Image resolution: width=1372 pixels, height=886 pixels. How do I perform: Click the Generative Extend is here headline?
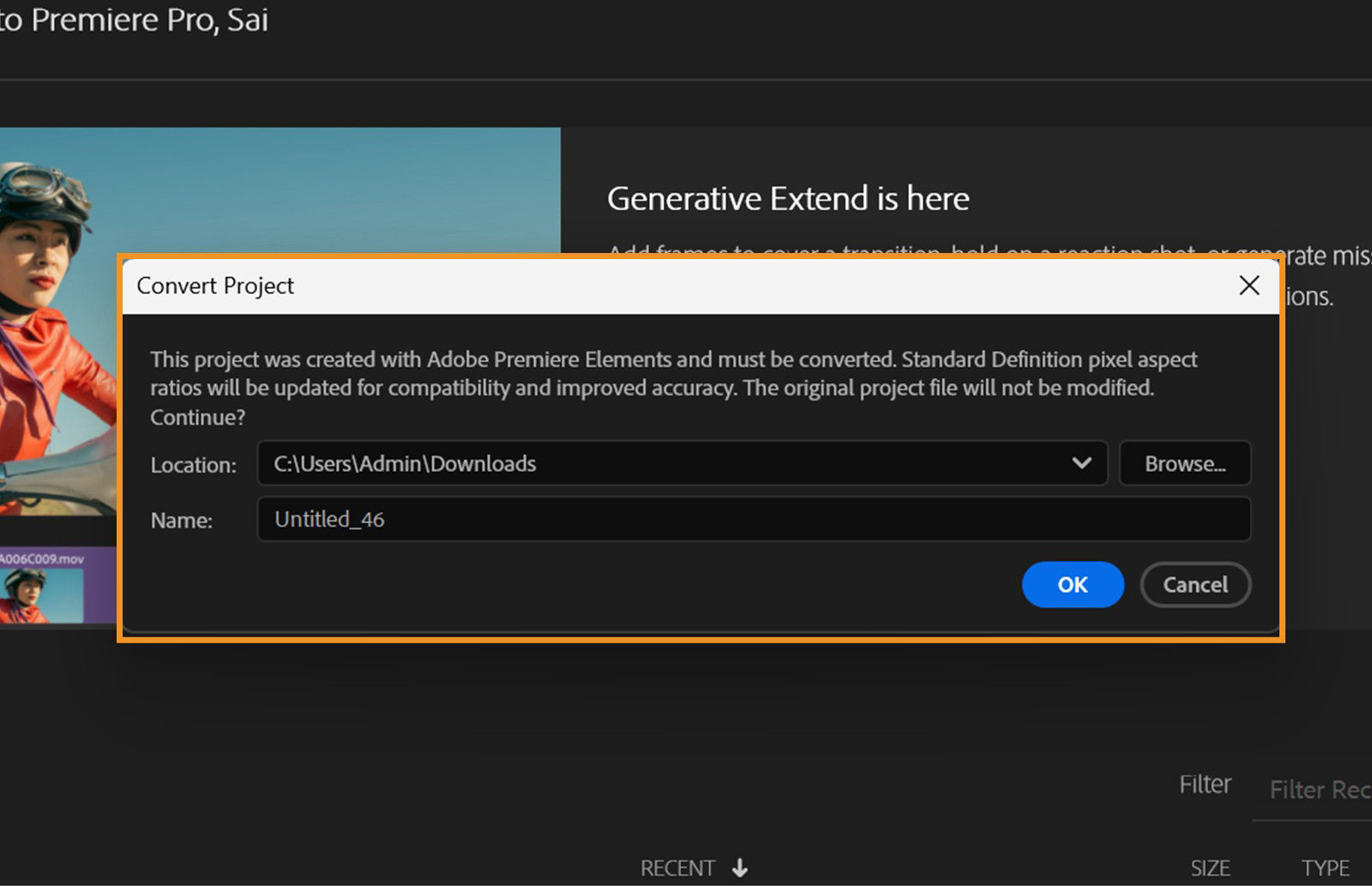pyautogui.click(x=788, y=198)
